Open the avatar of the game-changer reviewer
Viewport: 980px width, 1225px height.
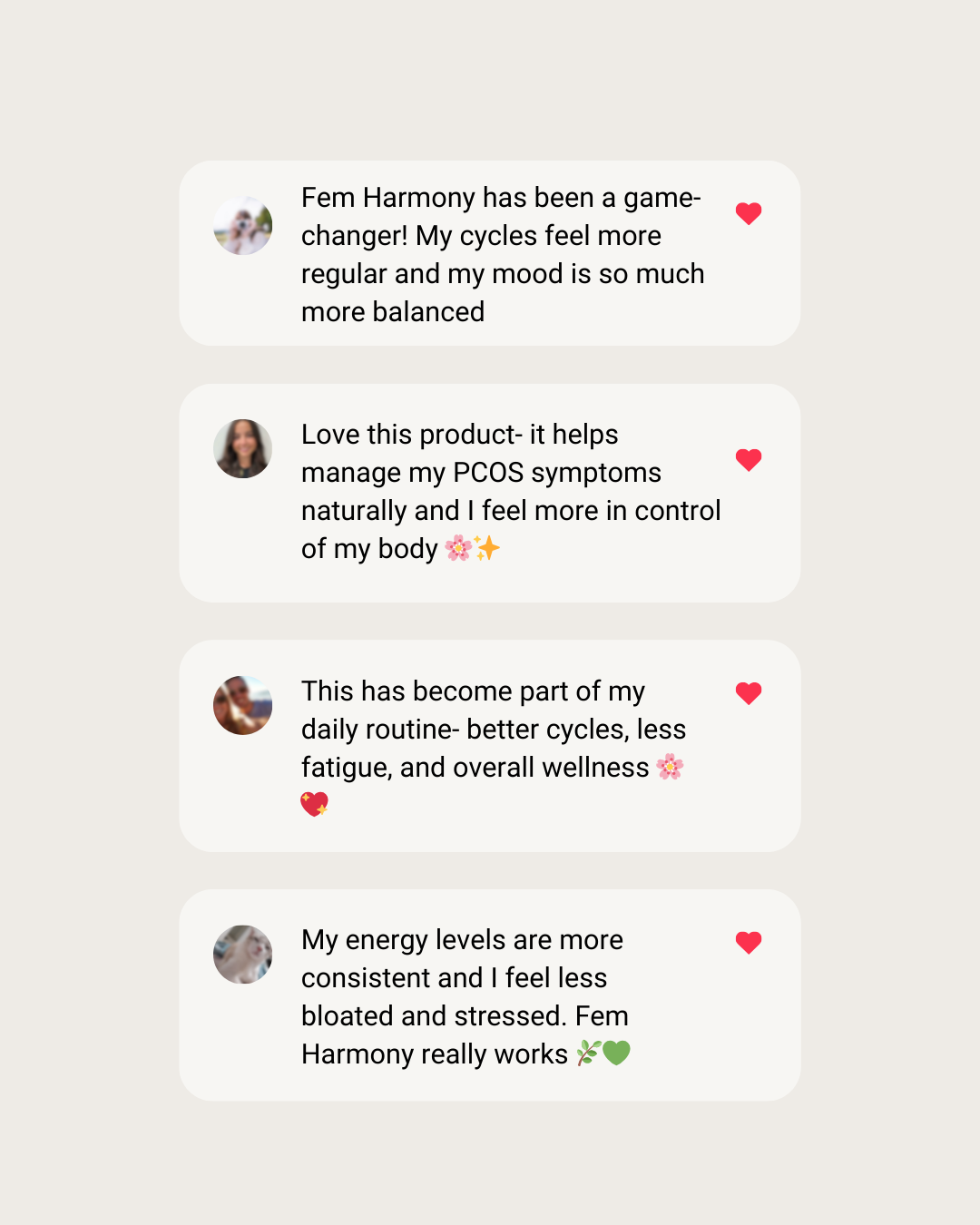pyautogui.click(x=243, y=226)
